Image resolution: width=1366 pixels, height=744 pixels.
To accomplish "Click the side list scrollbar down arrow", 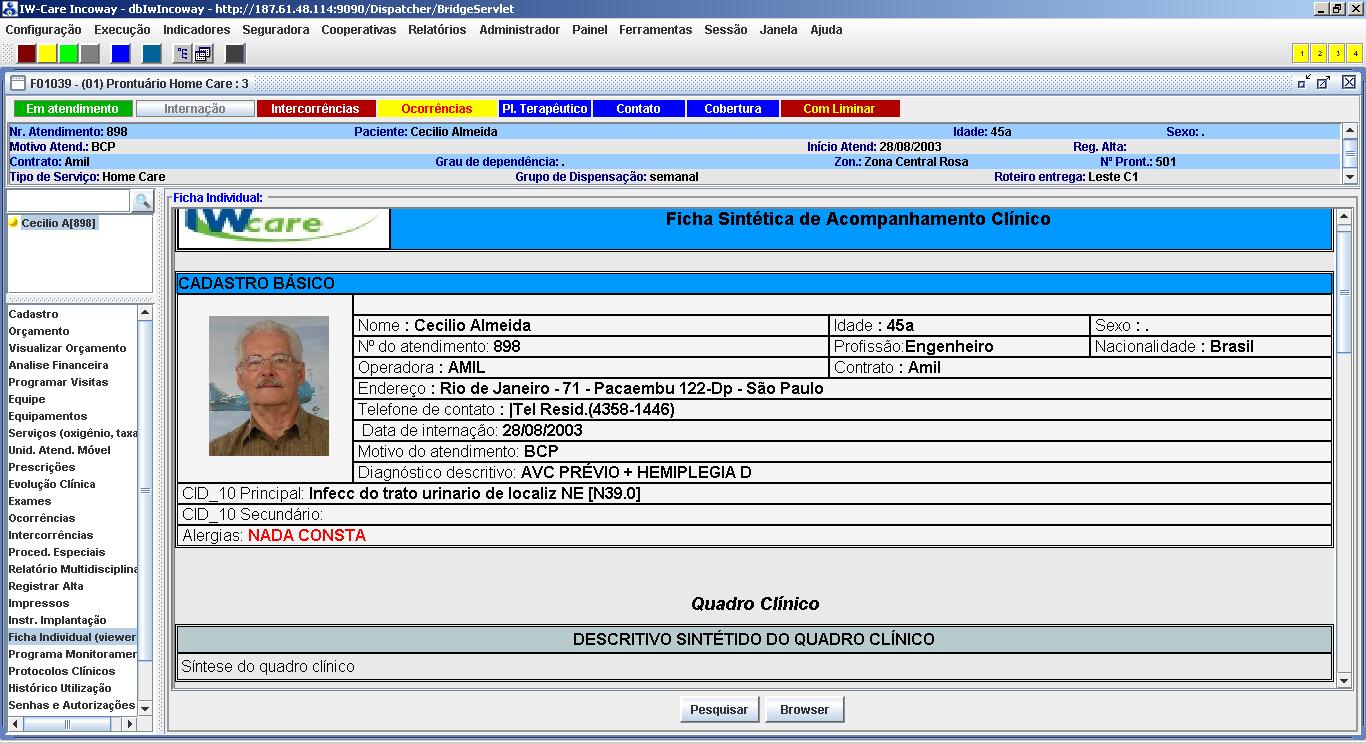I will pyautogui.click(x=145, y=707).
